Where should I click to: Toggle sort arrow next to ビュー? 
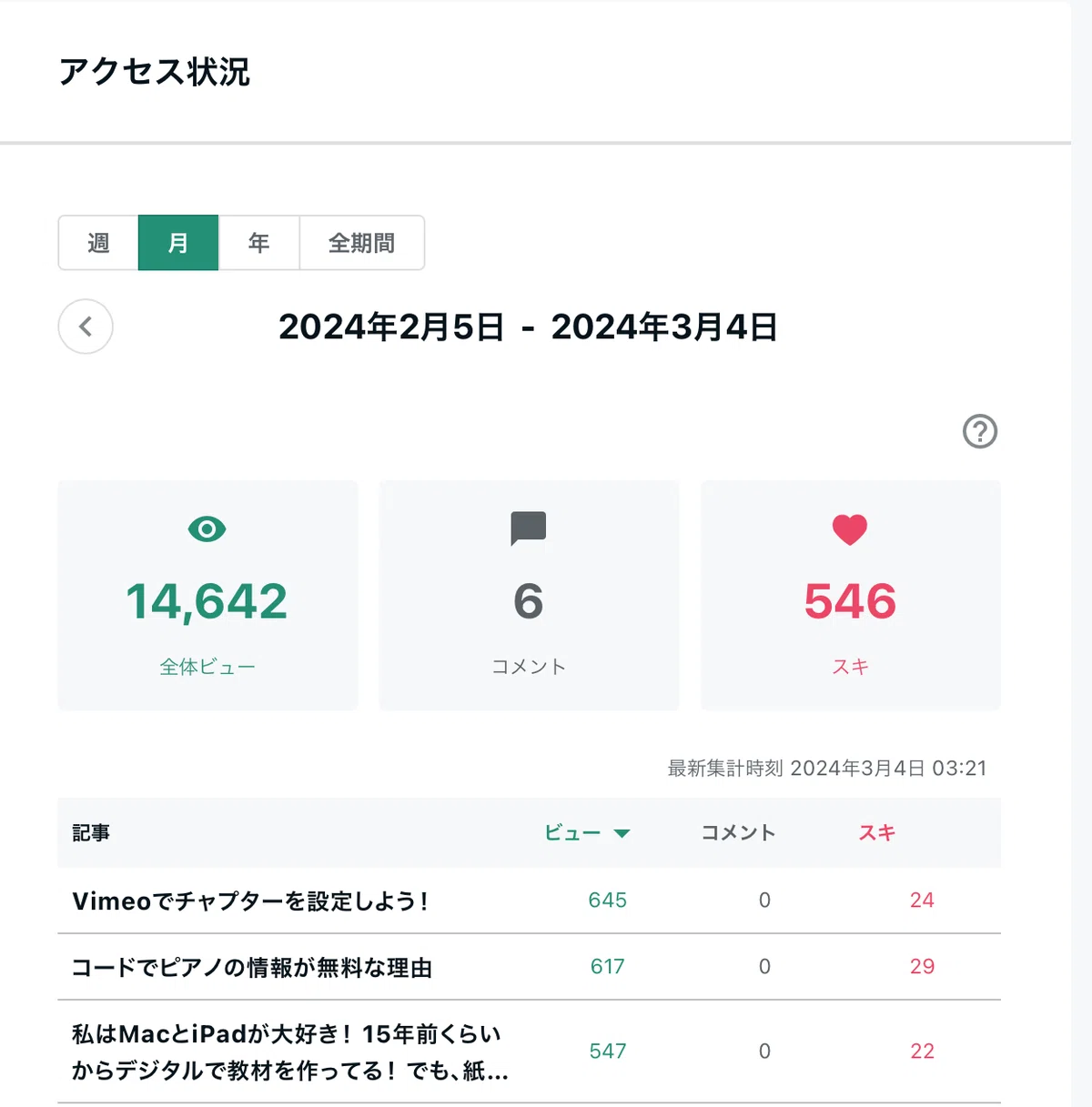tap(622, 833)
